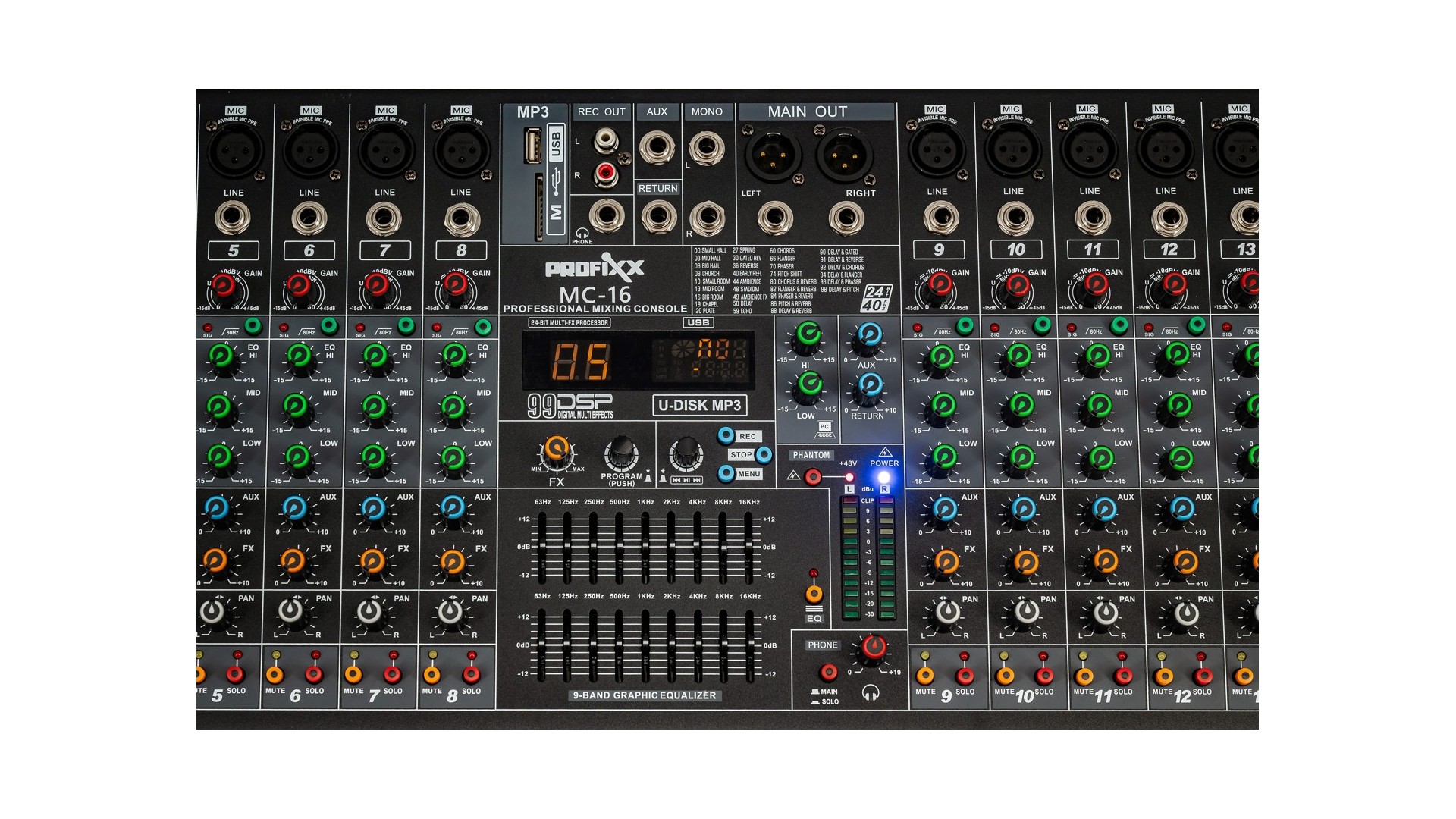Click channel 8 LOW green knob
1456x819 pixels.
click(x=453, y=458)
